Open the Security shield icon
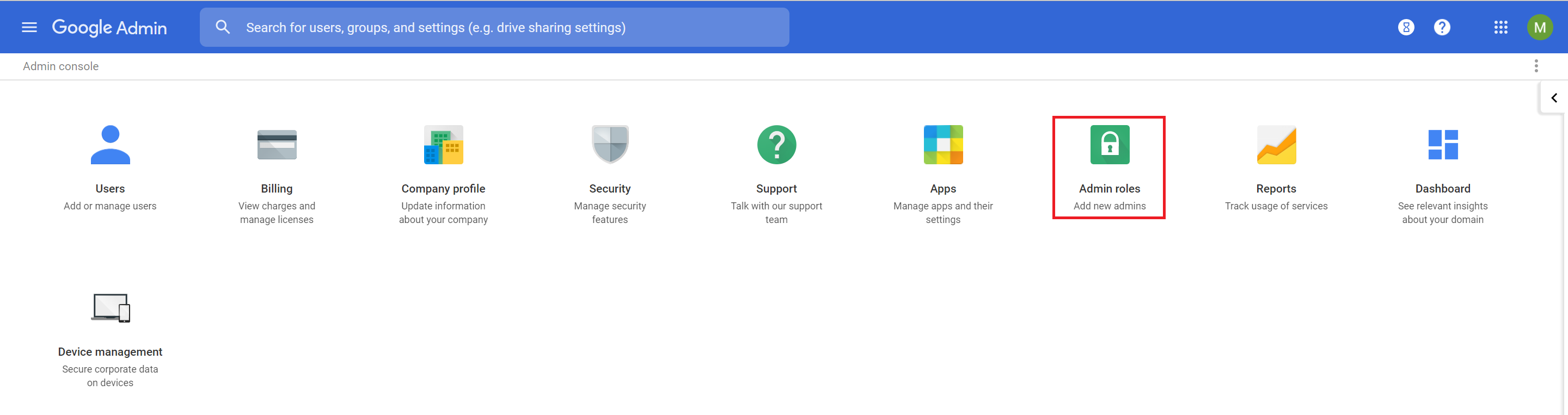 [610, 145]
